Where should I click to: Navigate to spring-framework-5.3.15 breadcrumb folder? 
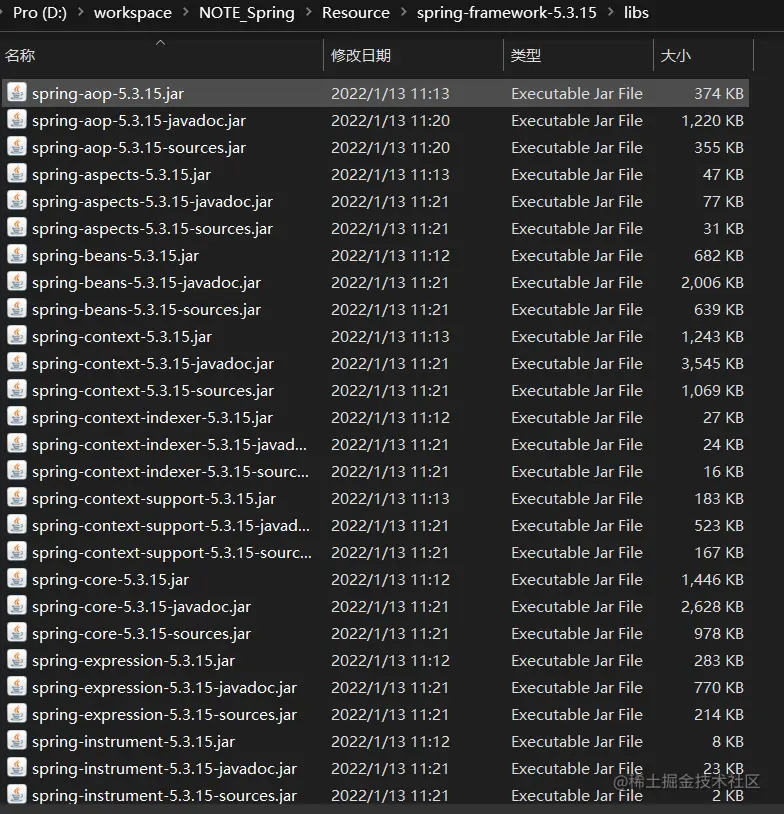tap(507, 12)
